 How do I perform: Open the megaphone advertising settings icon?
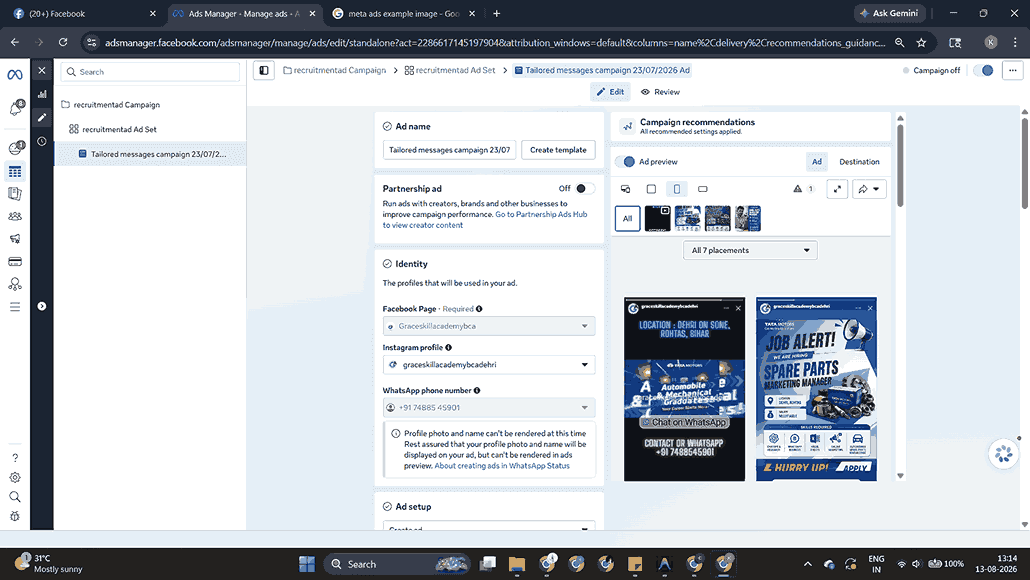point(14,238)
